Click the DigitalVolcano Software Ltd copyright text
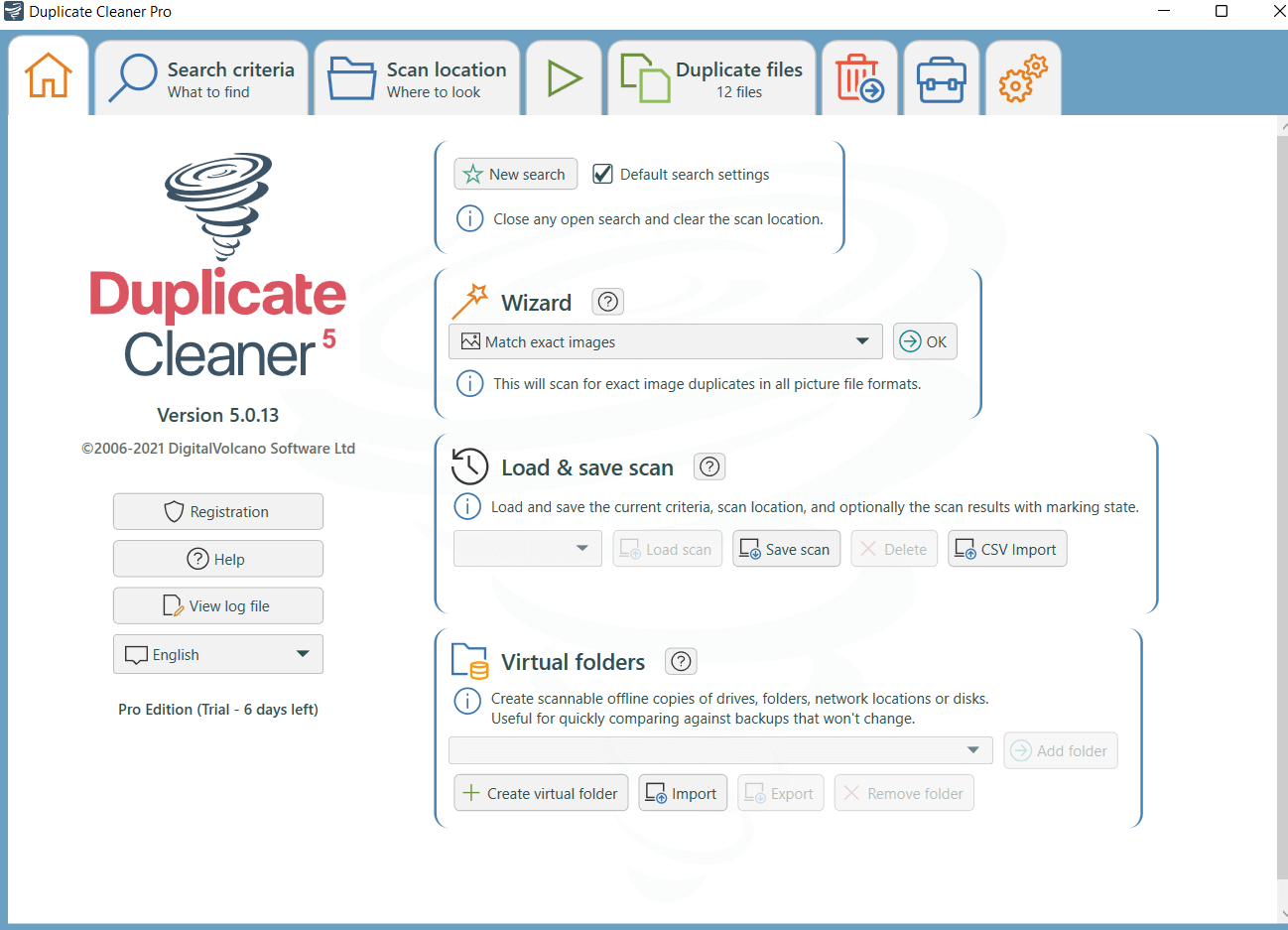 218,448
